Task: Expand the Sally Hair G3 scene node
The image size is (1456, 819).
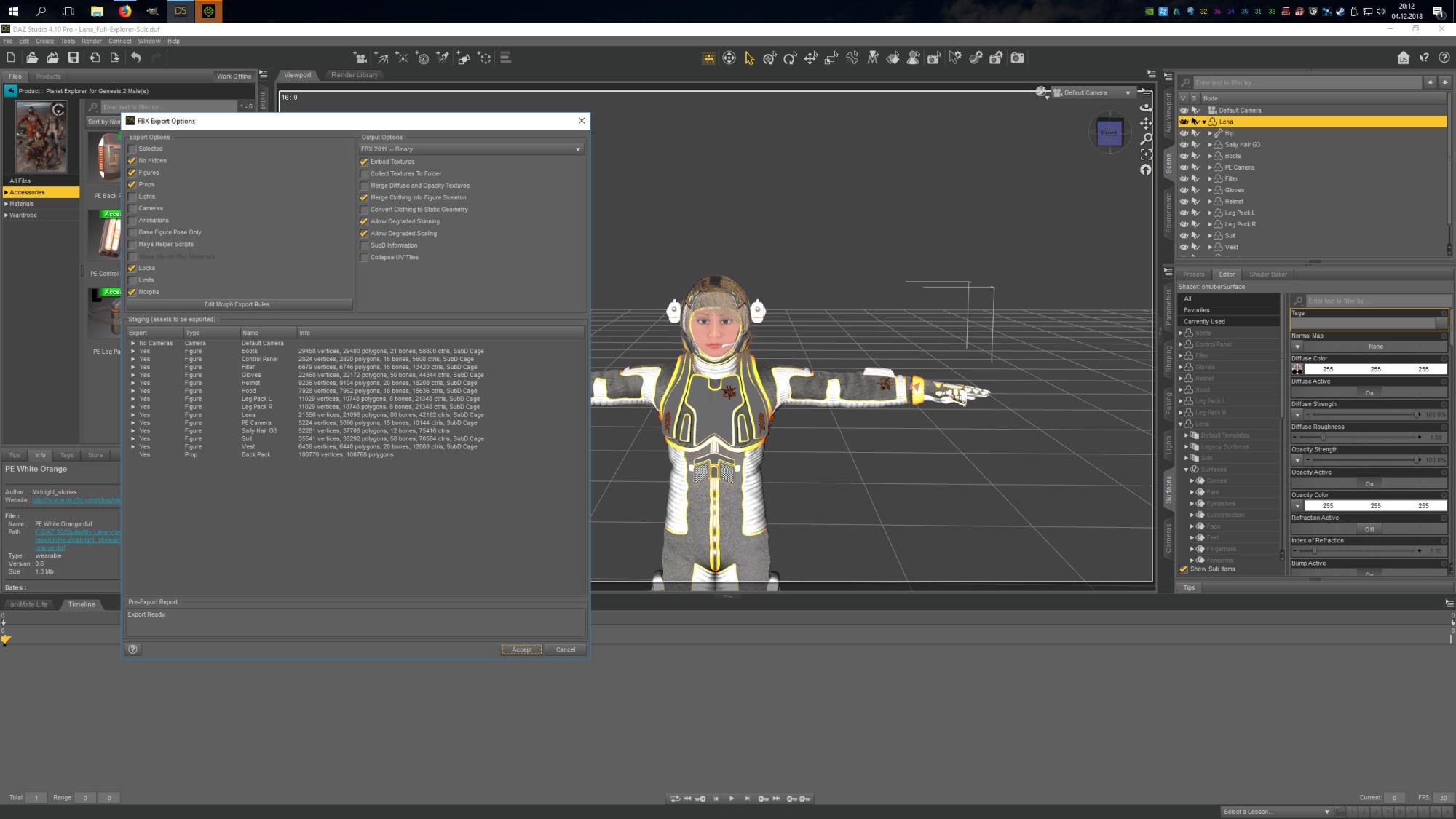Action: coord(1210,145)
